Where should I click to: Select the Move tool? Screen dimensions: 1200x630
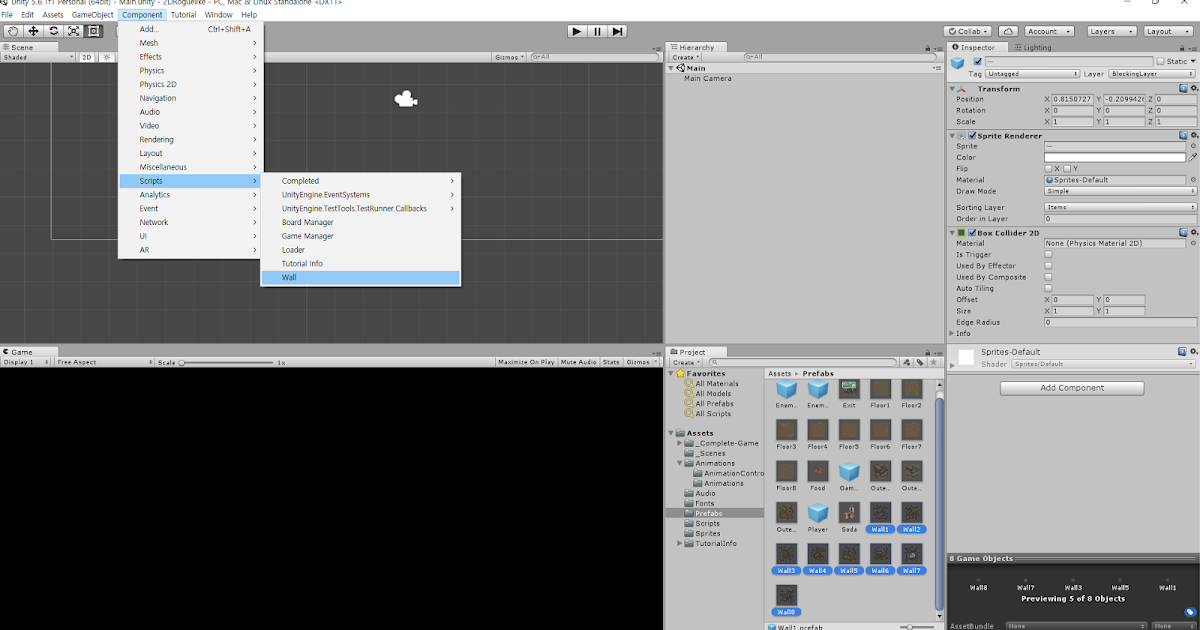(x=33, y=31)
